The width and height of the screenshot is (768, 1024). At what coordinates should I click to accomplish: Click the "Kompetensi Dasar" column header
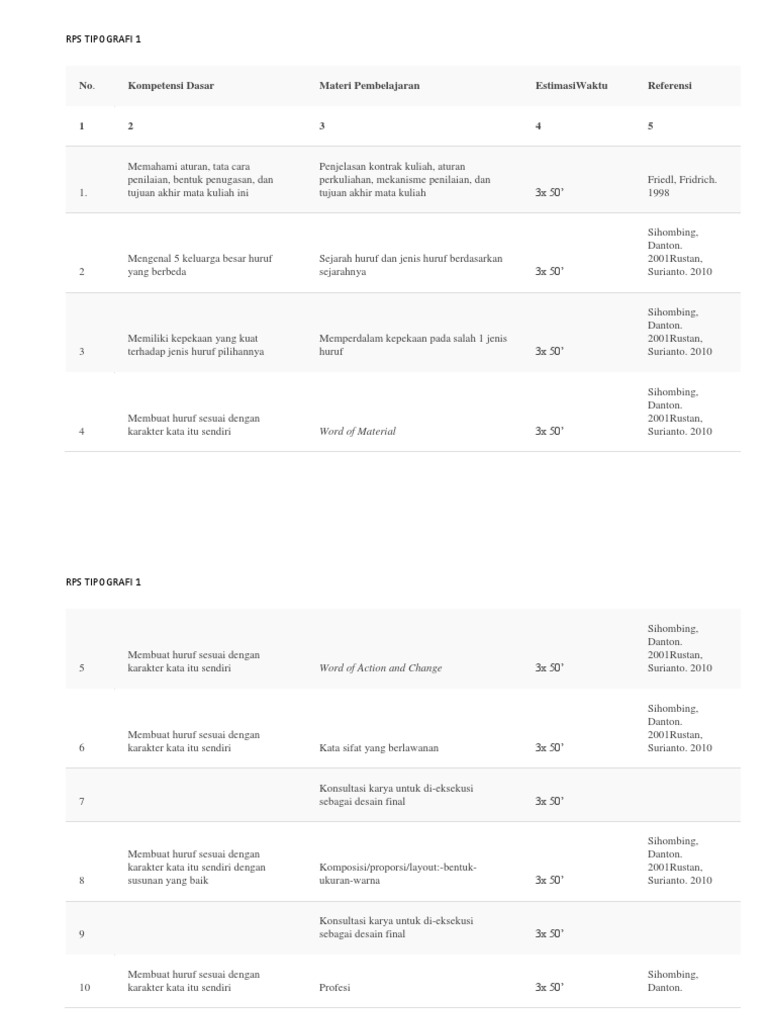[171, 86]
